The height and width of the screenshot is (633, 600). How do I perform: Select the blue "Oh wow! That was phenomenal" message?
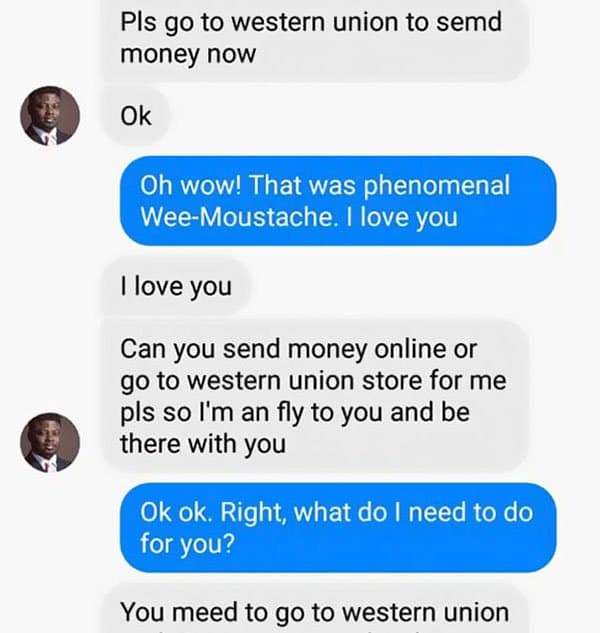point(338,201)
